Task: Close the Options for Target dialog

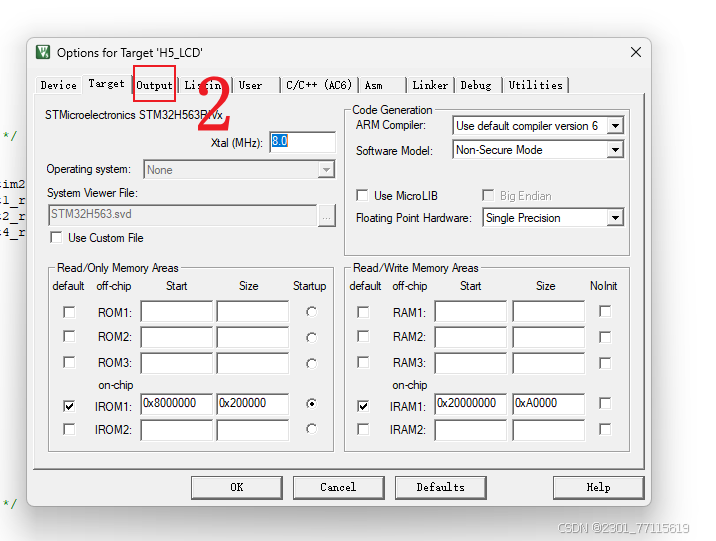Action: (x=636, y=52)
